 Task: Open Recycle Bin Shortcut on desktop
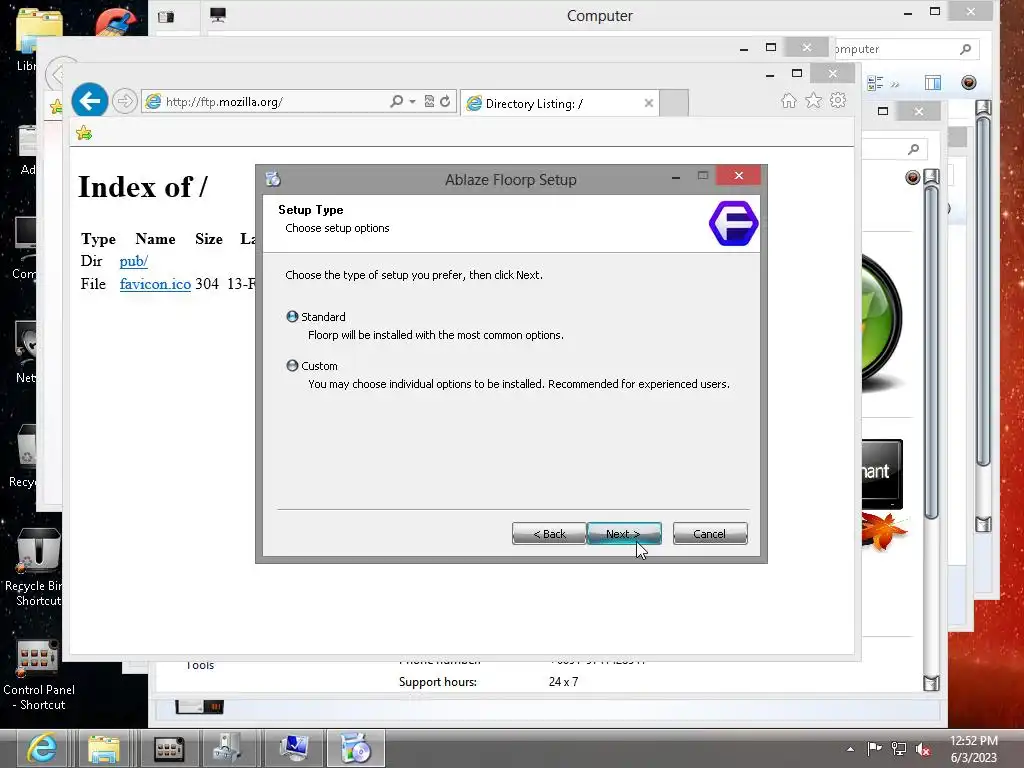tap(37, 567)
